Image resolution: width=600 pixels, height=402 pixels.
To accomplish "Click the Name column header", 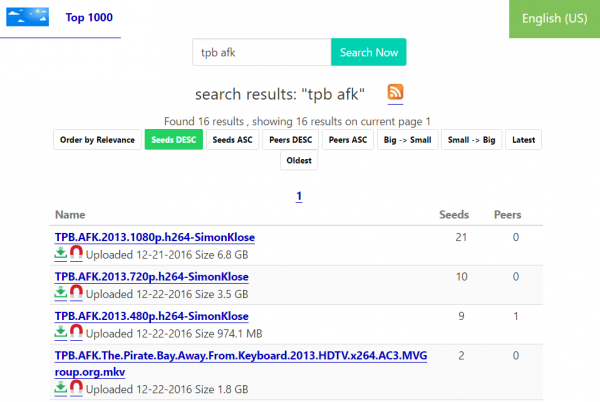I will [70, 215].
